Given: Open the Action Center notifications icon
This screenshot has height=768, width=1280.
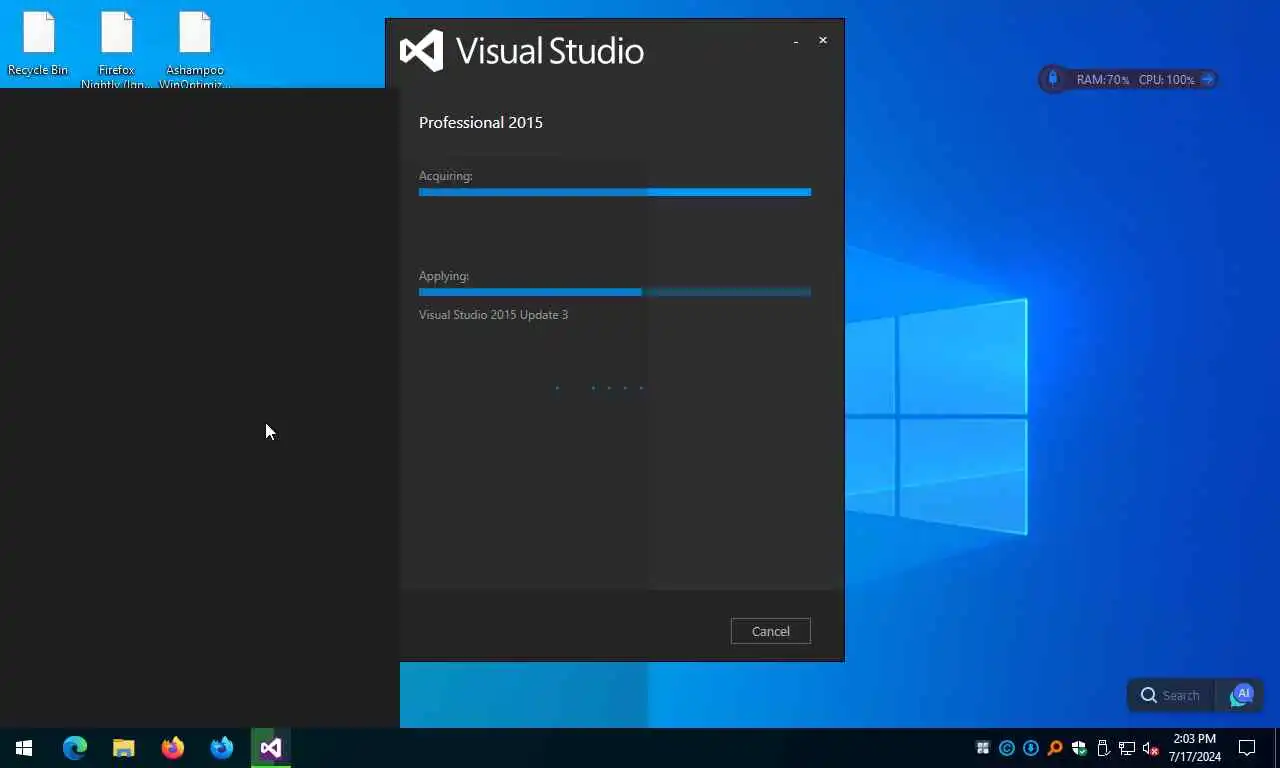Looking at the screenshot, I should pos(1247,748).
